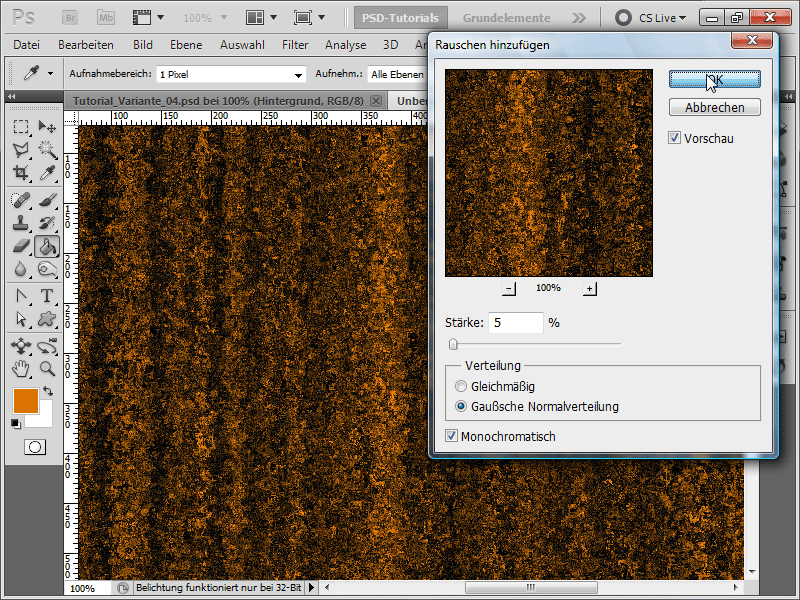Reset default foreground and background colors
Viewport: 800px width, 600px height.
pyautogui.click(x=16, y=423)
